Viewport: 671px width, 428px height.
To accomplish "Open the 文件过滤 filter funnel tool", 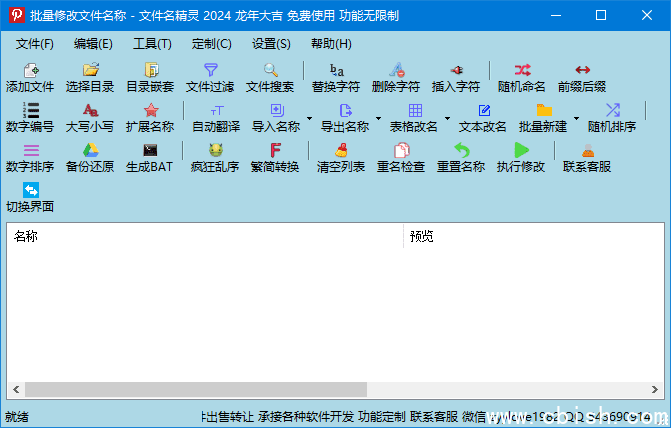I will coord(210,78).
